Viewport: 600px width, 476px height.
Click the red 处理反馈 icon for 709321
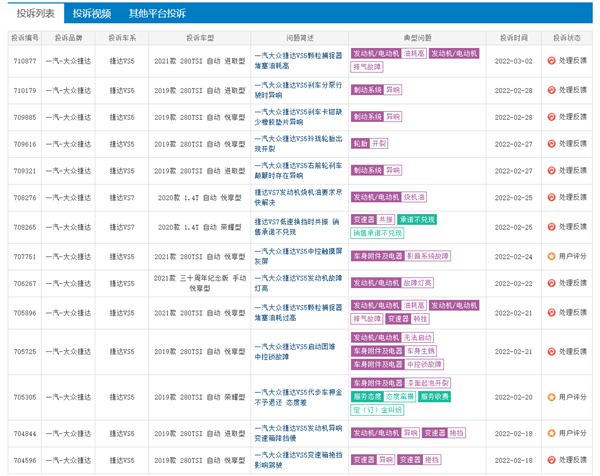click(551, 170)
